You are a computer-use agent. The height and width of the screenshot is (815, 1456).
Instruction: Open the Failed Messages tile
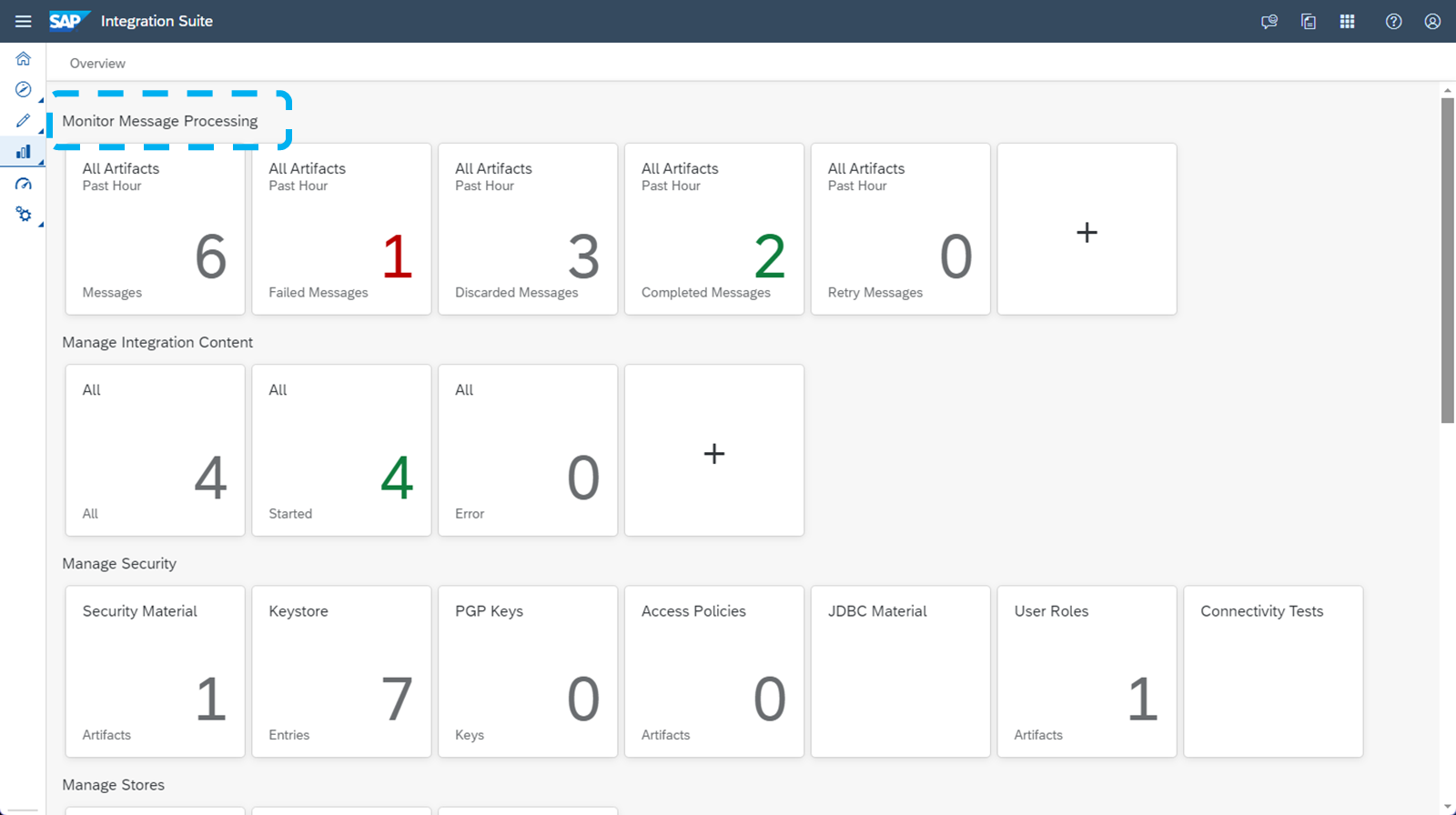(341, 229)
